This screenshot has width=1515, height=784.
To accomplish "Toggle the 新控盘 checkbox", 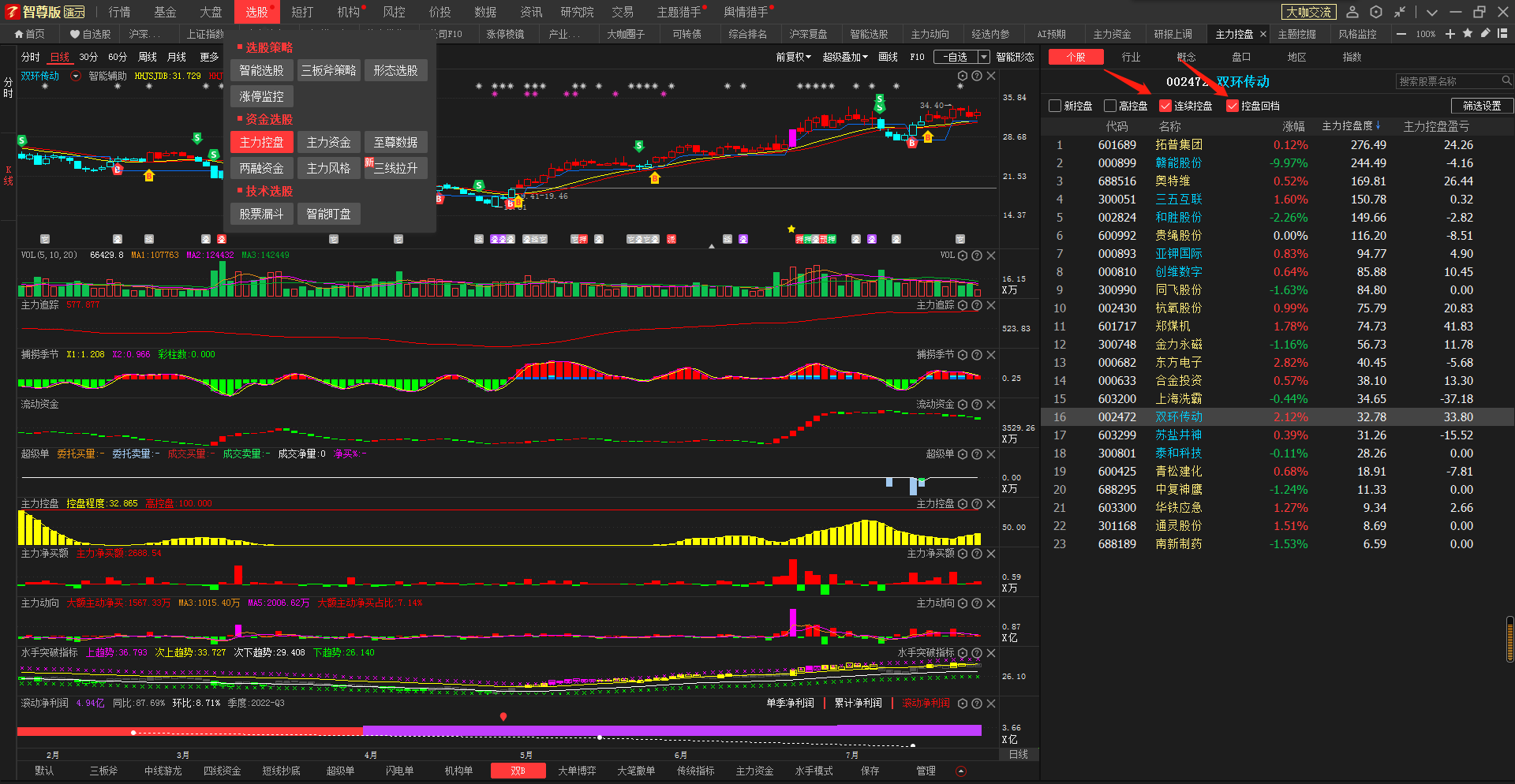I will pyautogui.click(x=1055, y=106).
